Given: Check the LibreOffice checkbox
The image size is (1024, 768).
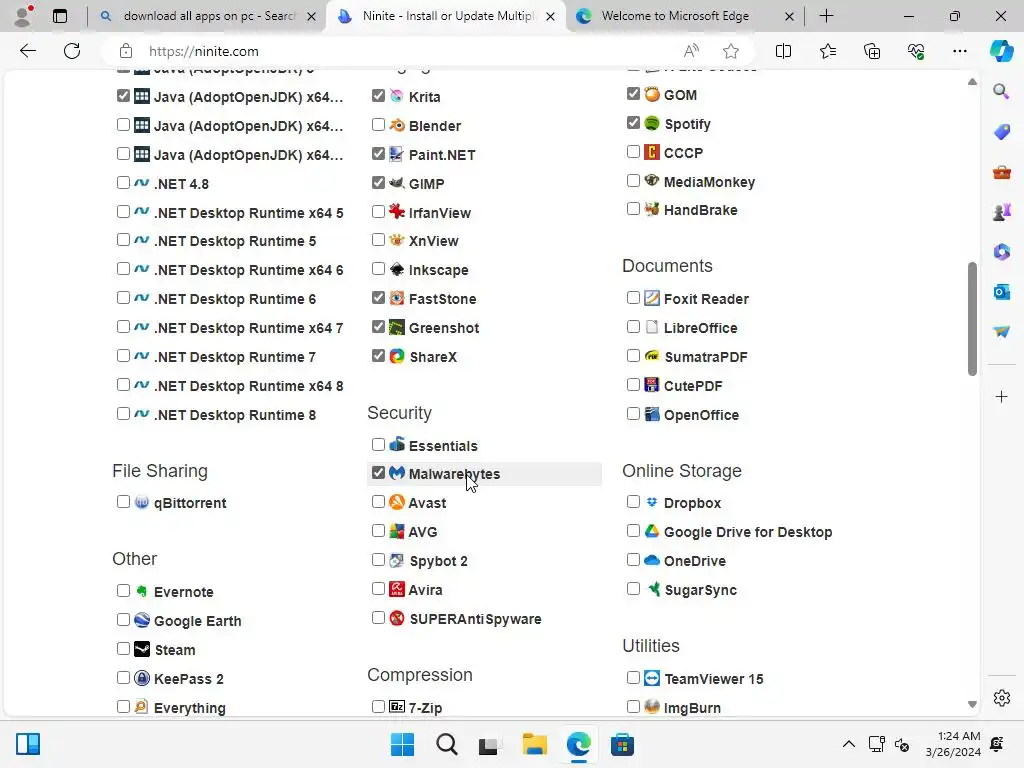Looking at the screenshot, I should click(x=633, y=327).
